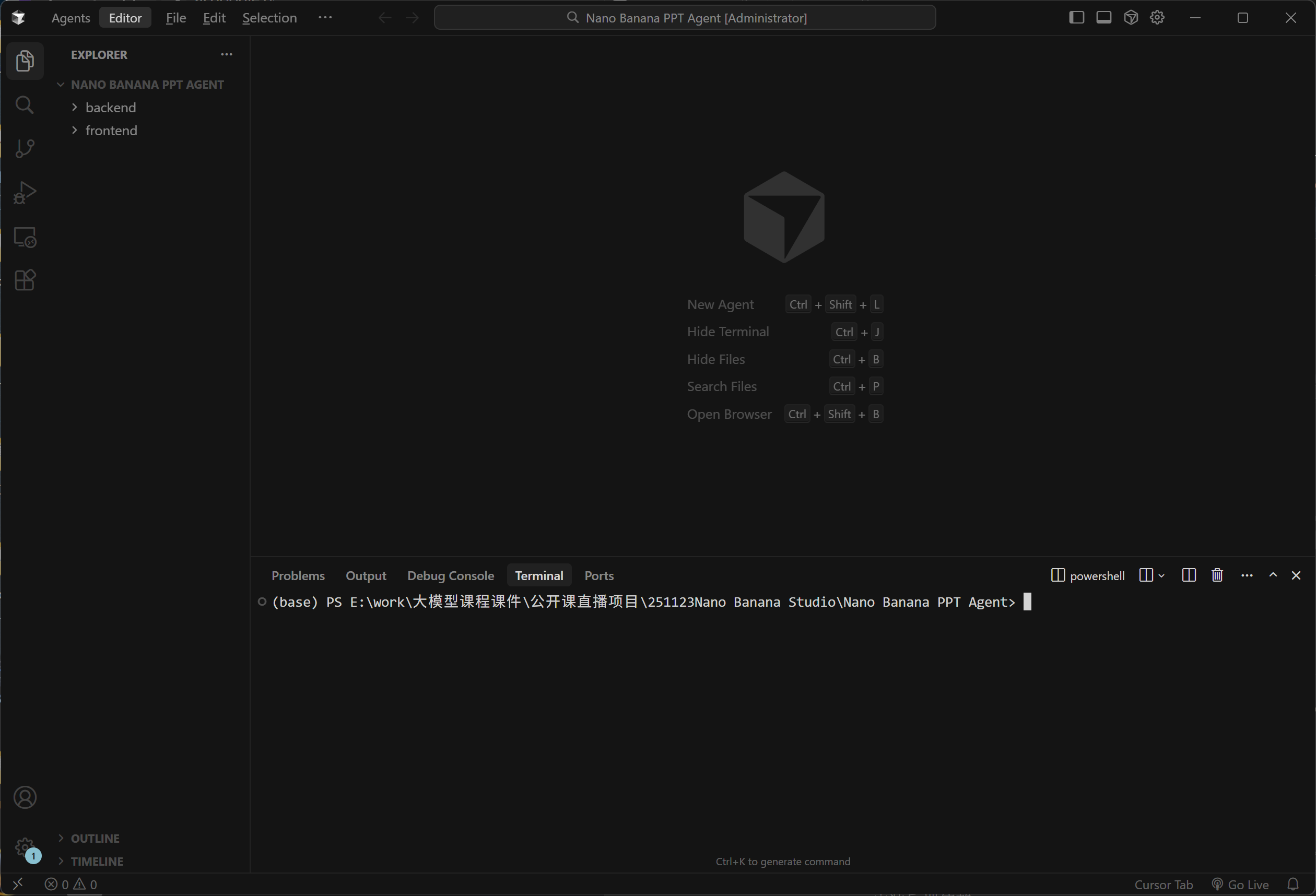Open the Edit menu
1316x896 pixels.
pyautogui.click(x=214, y=18)
